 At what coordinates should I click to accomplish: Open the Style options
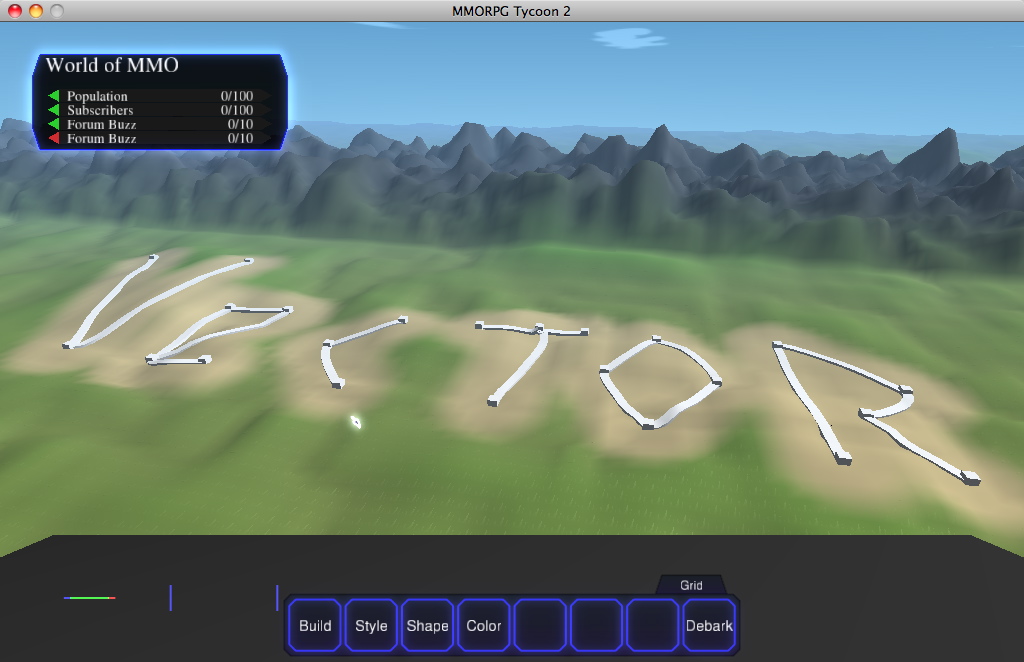coord(371,625)
